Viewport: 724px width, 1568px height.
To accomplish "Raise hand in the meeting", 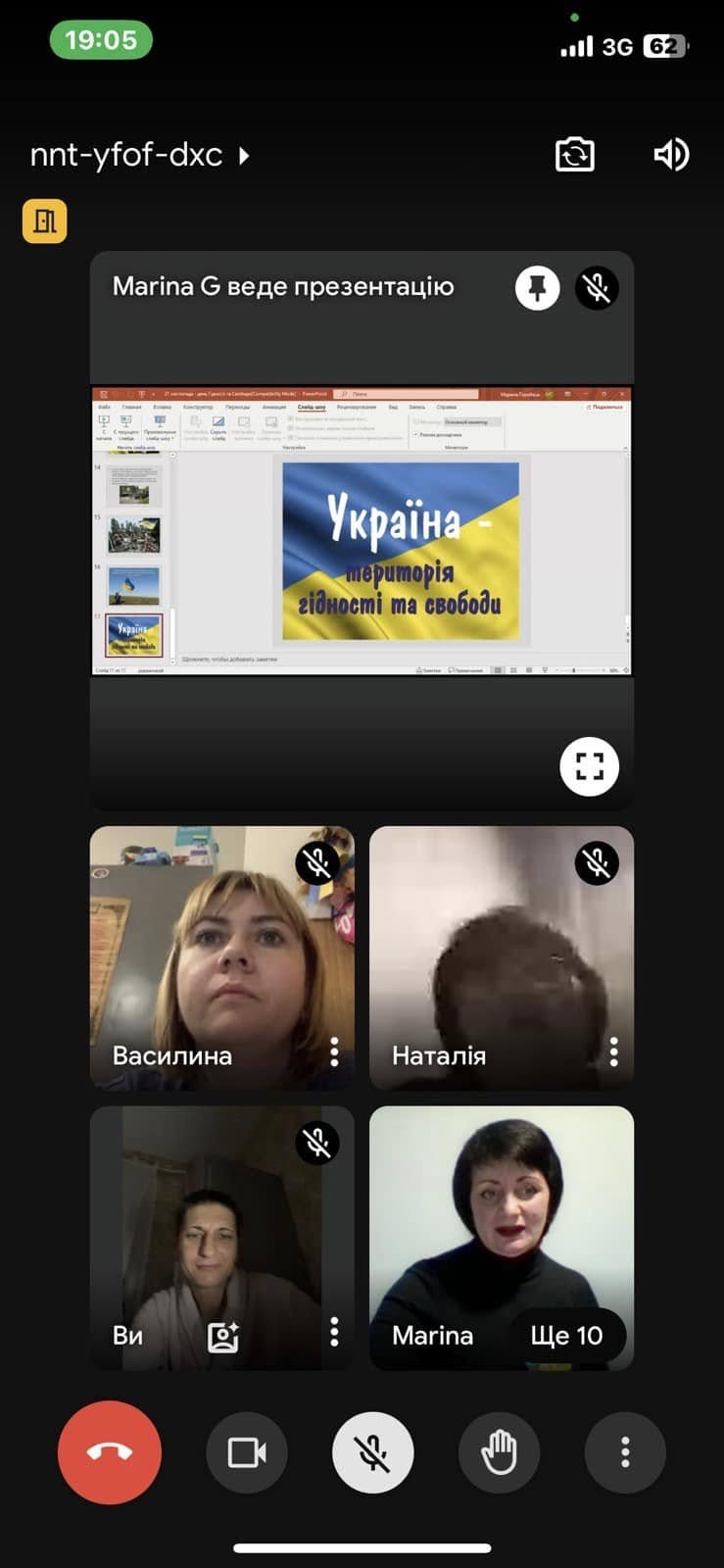I will coord(499,1452).
